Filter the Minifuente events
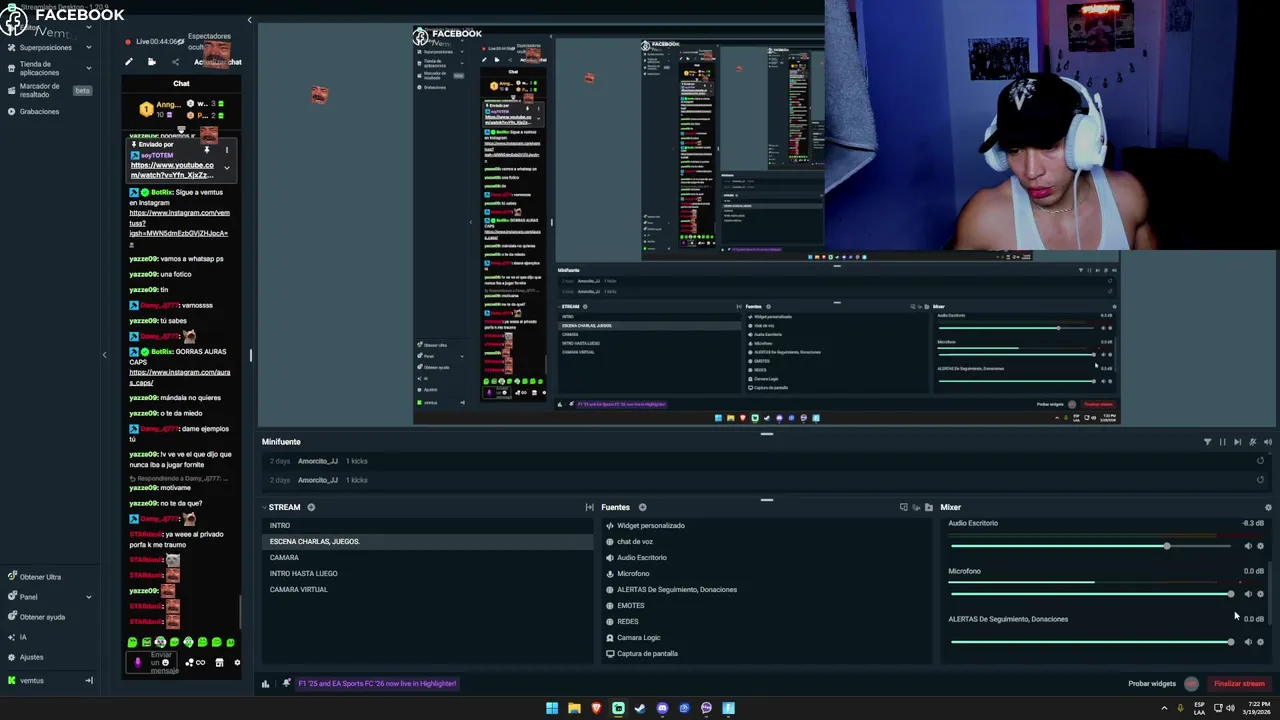The height and width of the screenshot is (720, 1280). (1207, 442)
